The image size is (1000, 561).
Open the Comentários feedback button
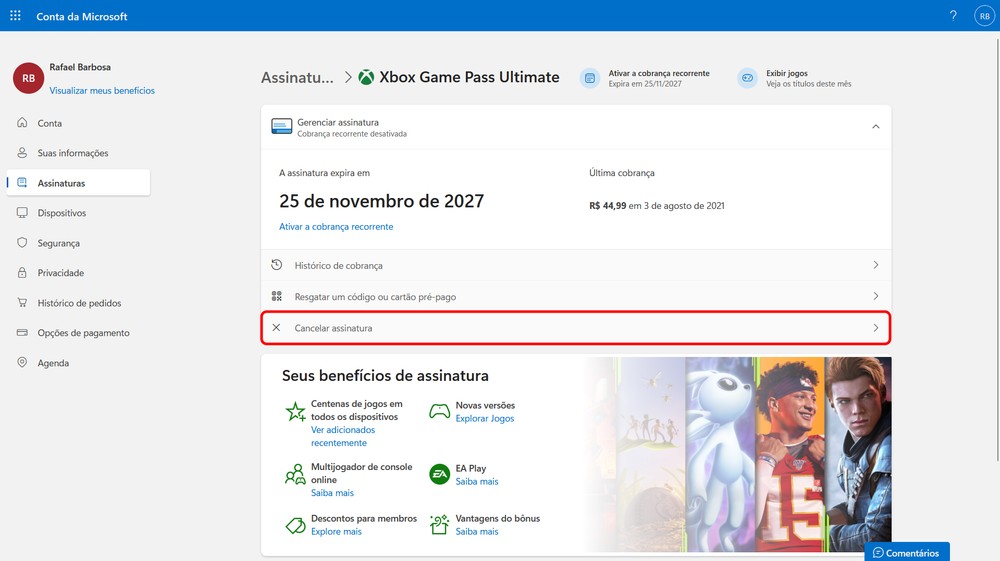pos(906,552)
